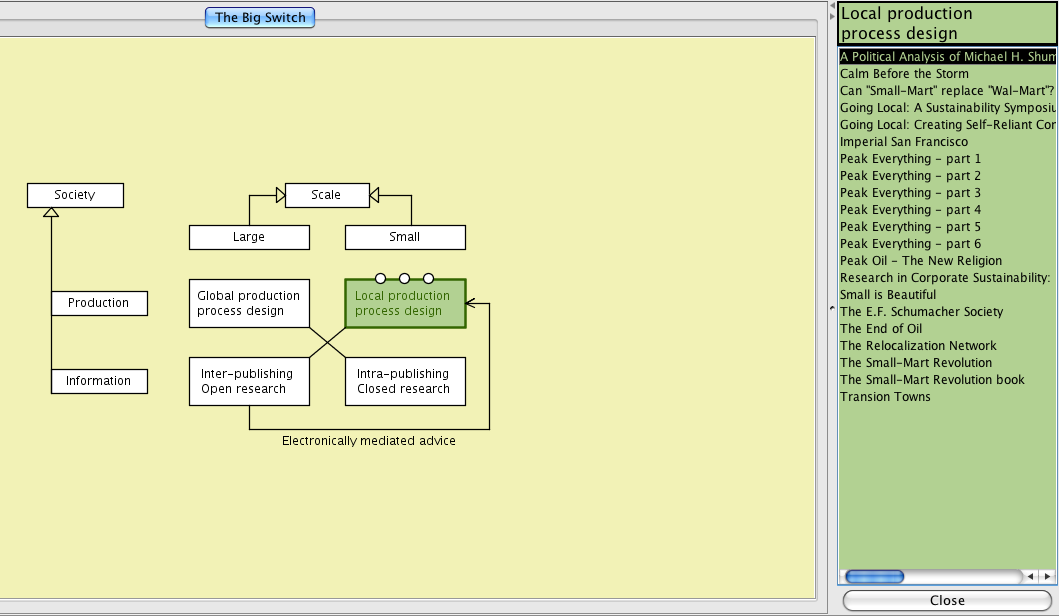1059x616 pixels.
Task: Click the scroll-left arrow in resource list
Action: click(x=1031, y=577)
